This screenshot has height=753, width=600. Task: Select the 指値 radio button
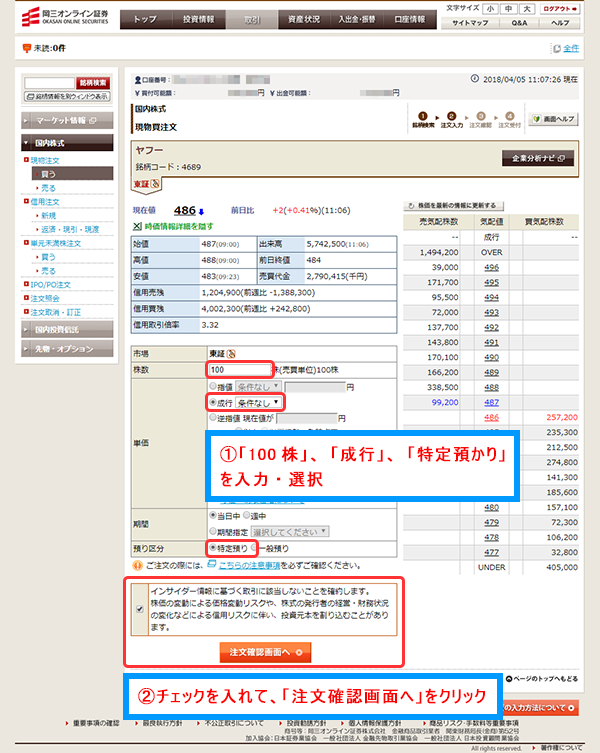pos(213,386)
